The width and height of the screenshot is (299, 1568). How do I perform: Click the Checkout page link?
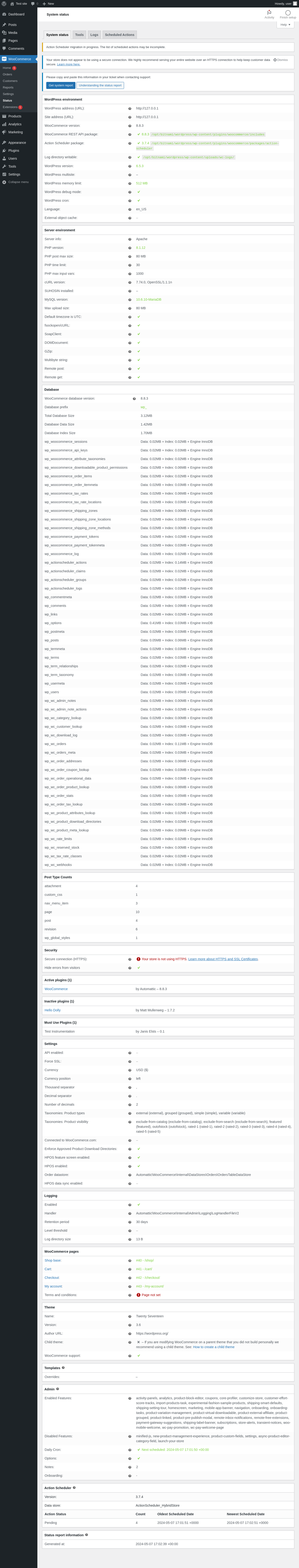coord(52,1278)
